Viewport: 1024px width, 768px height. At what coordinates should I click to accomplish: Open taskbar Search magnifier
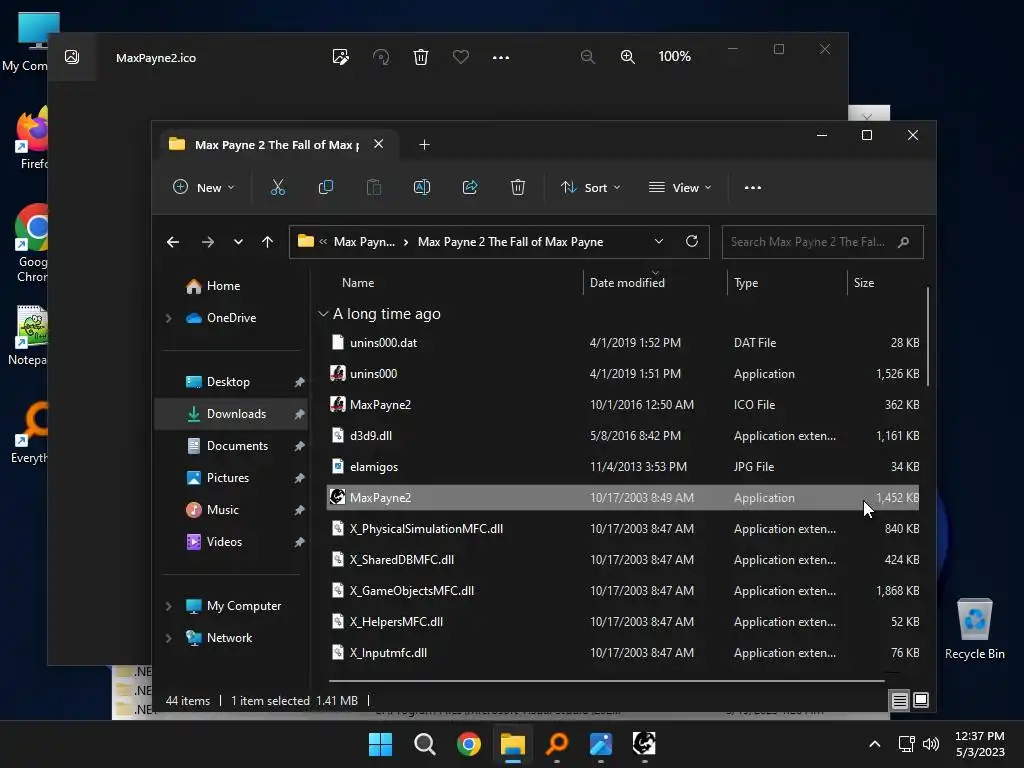point(424,744)
